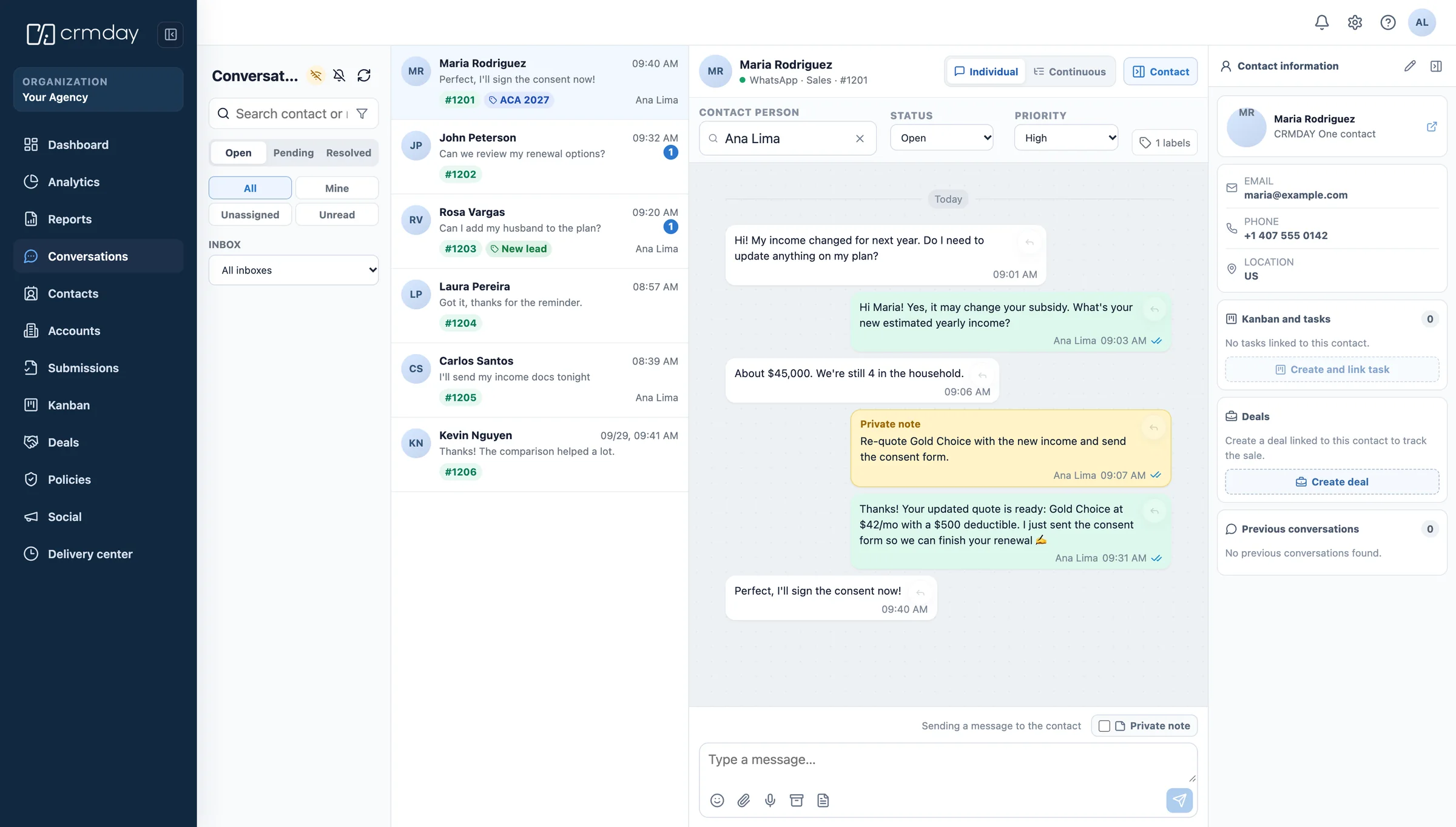Open the help question mark icon
The image size is (1456, 827).
[1388, 22]
